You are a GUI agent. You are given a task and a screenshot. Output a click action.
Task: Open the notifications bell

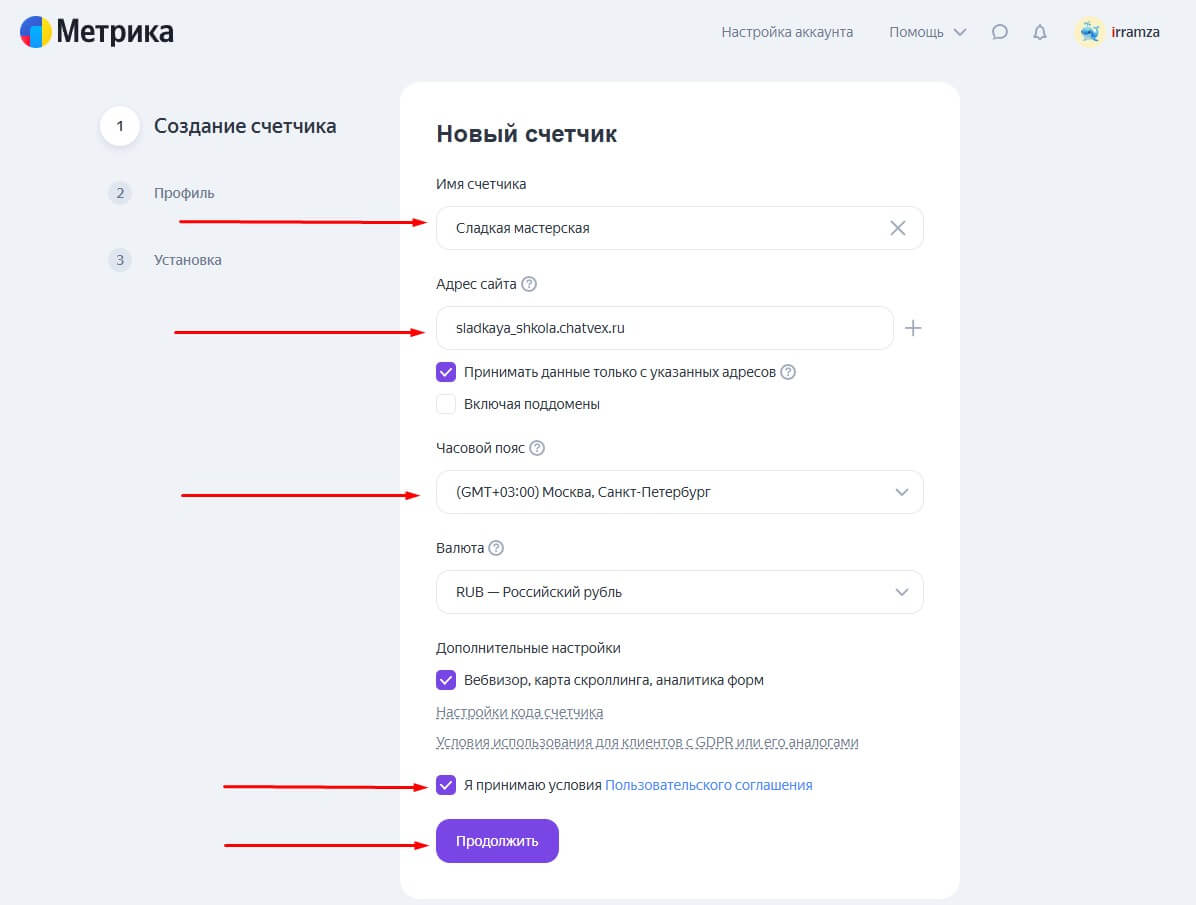click(1040, 32)
